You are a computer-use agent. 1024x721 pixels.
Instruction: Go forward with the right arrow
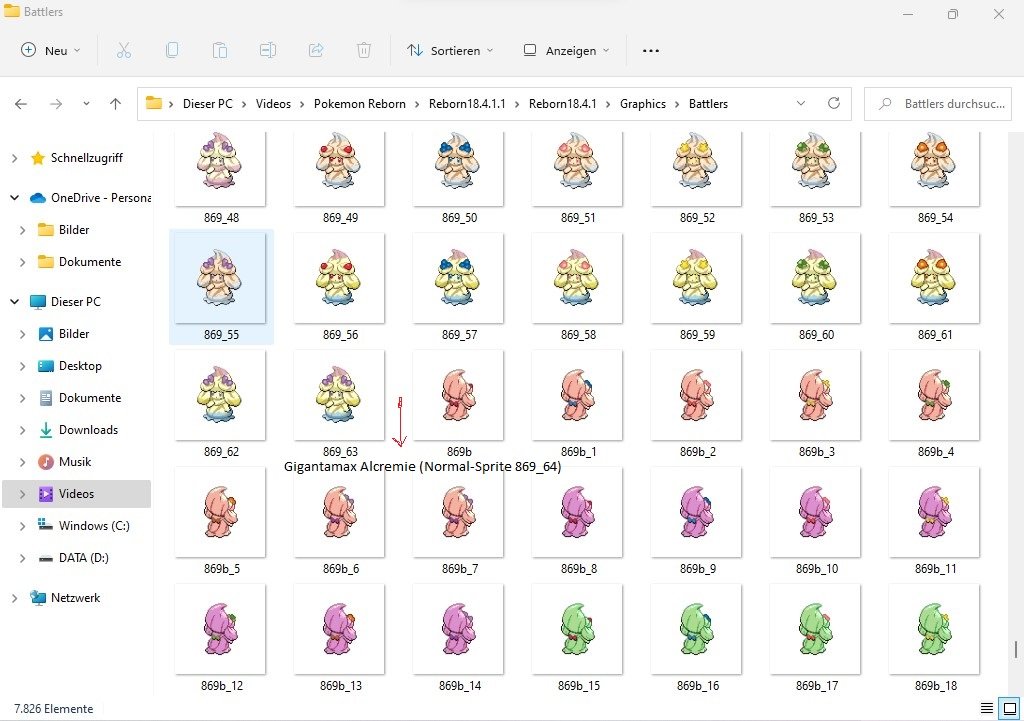pos(56,104)
